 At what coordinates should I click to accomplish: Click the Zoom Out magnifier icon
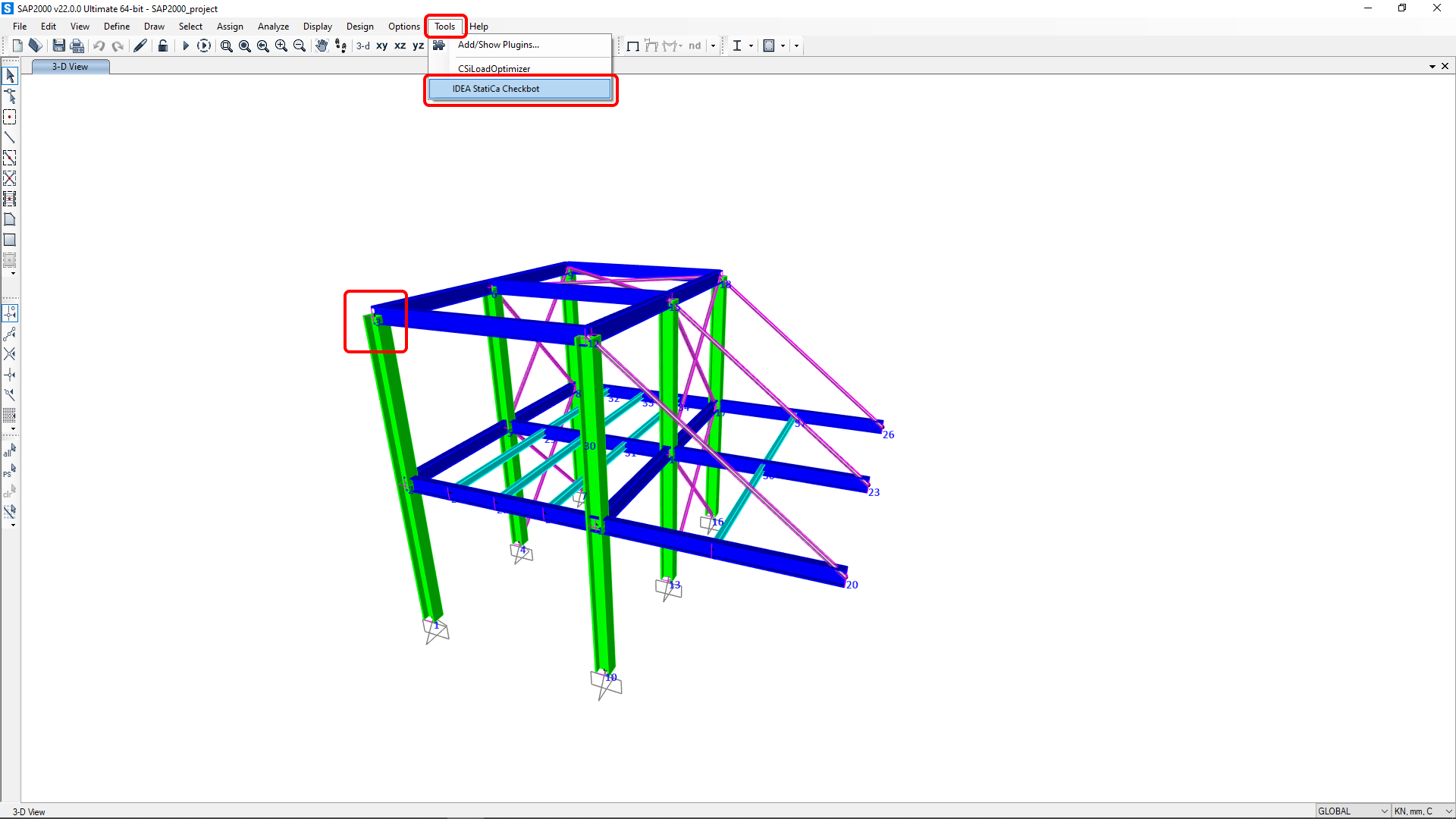pyautogui.click(x=300, y=45)
